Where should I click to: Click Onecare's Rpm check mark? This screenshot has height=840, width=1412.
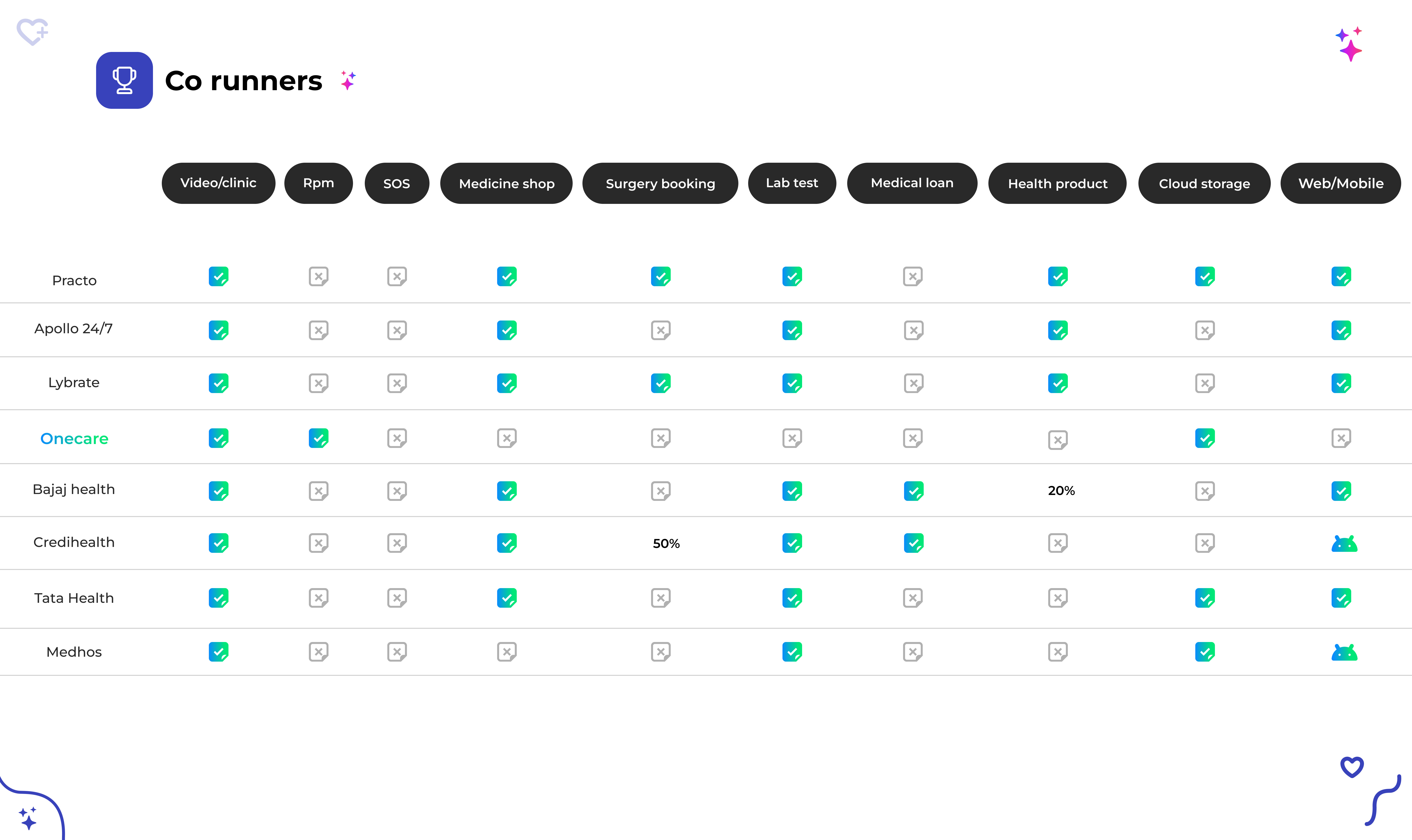click(x=319, y=438)
